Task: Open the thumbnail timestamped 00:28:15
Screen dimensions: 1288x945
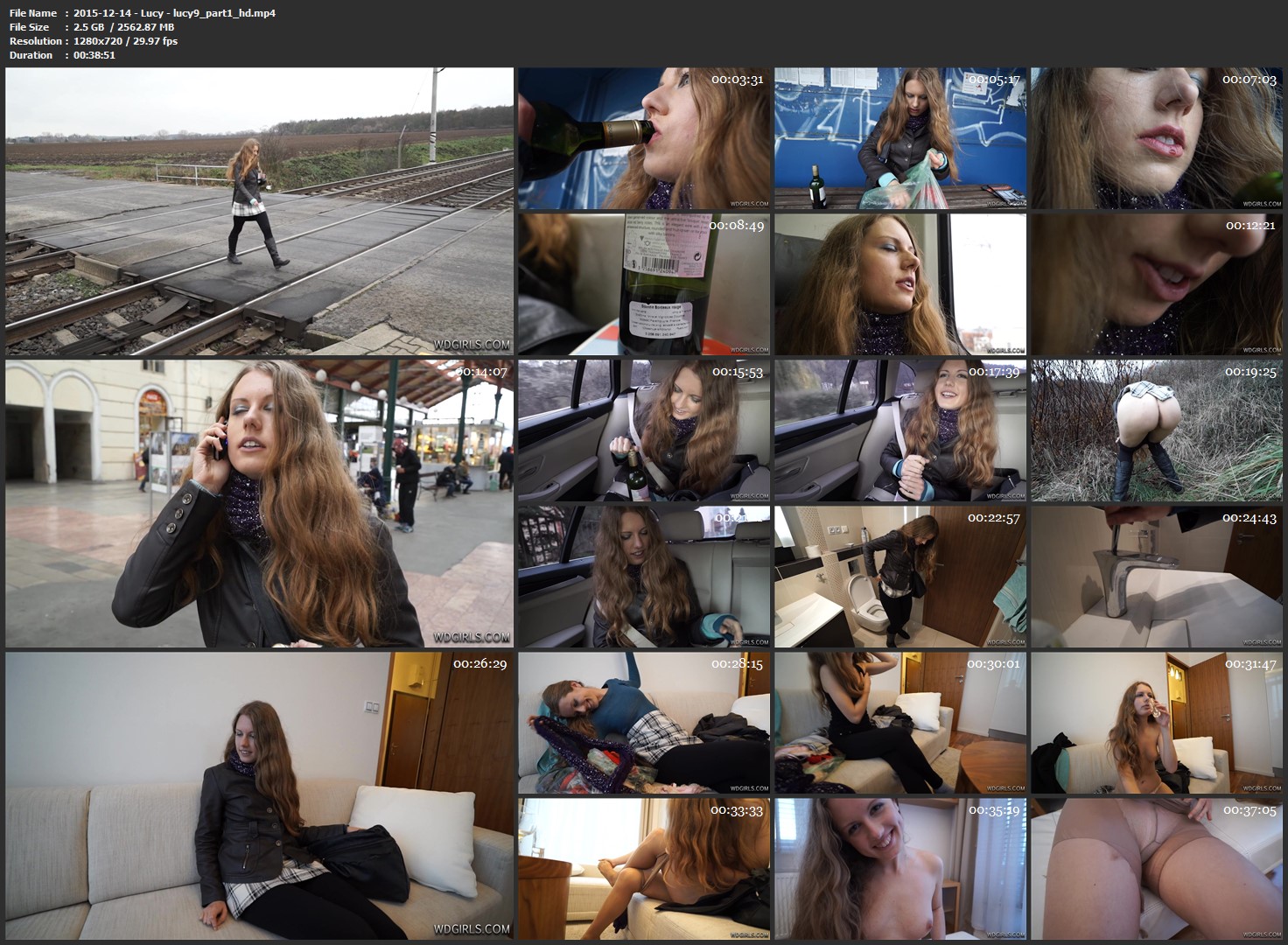Action: tap(643, 722)
